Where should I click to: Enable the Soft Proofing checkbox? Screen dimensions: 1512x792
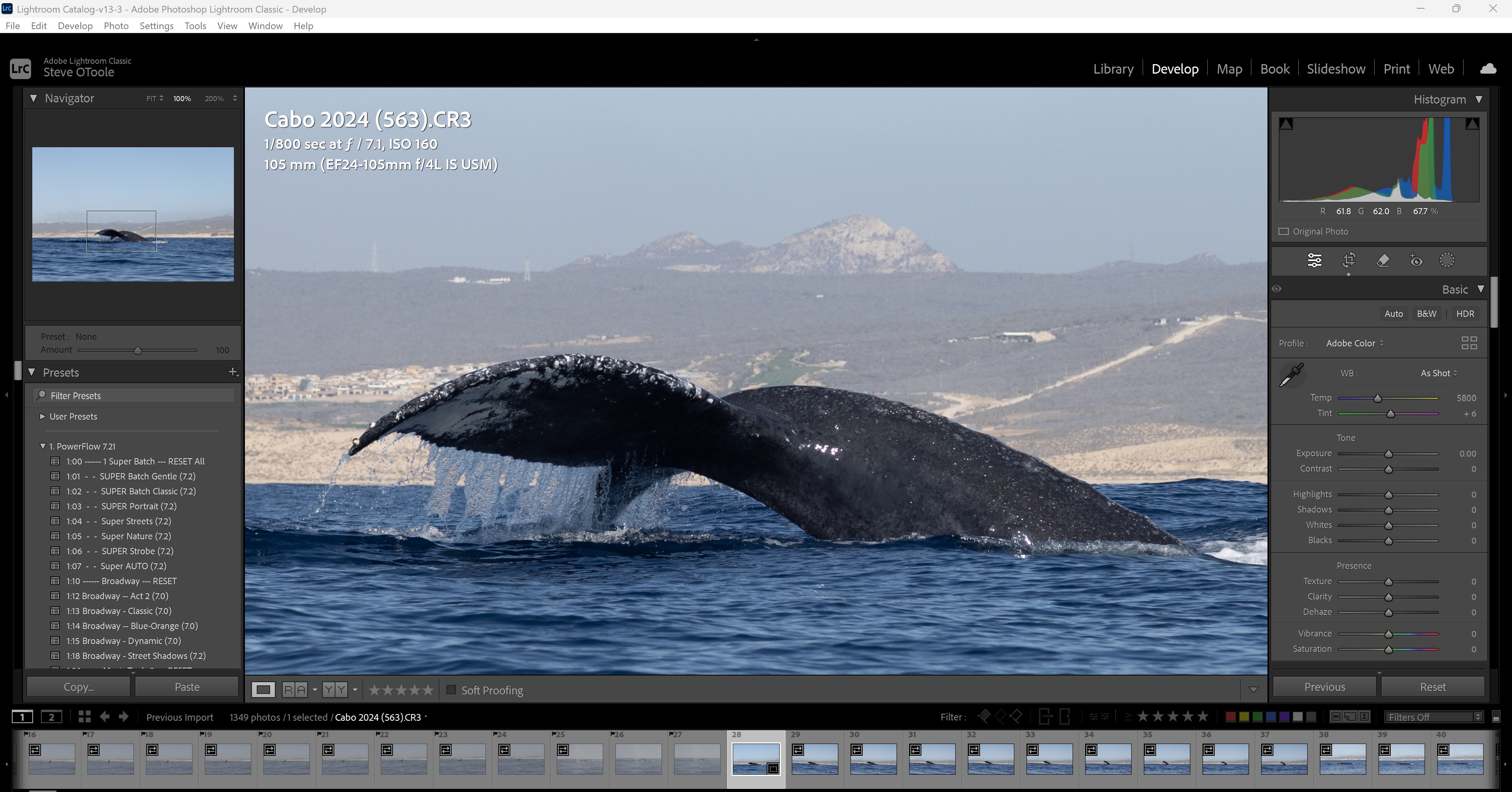click(x=451, y=690)
